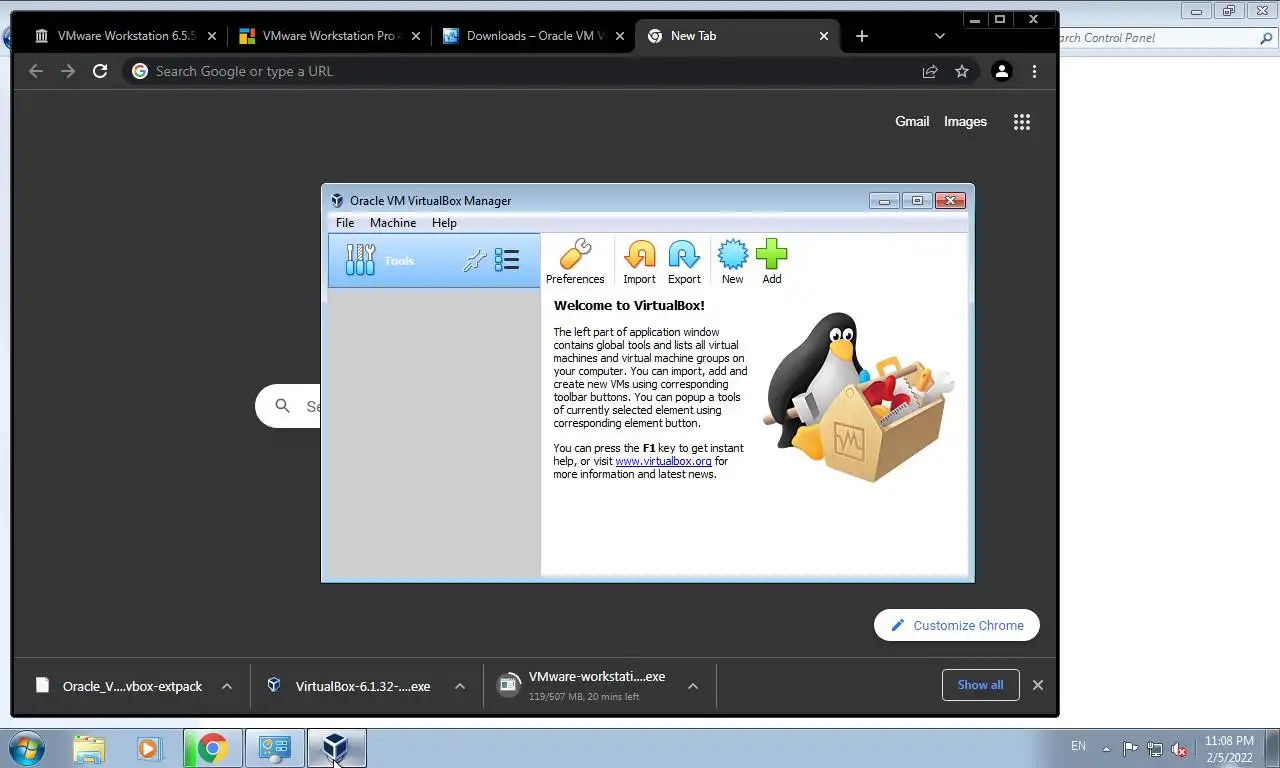Viewport: 1280px width, 768px height.
Task: Go back in Chrome
Action: 36,71
